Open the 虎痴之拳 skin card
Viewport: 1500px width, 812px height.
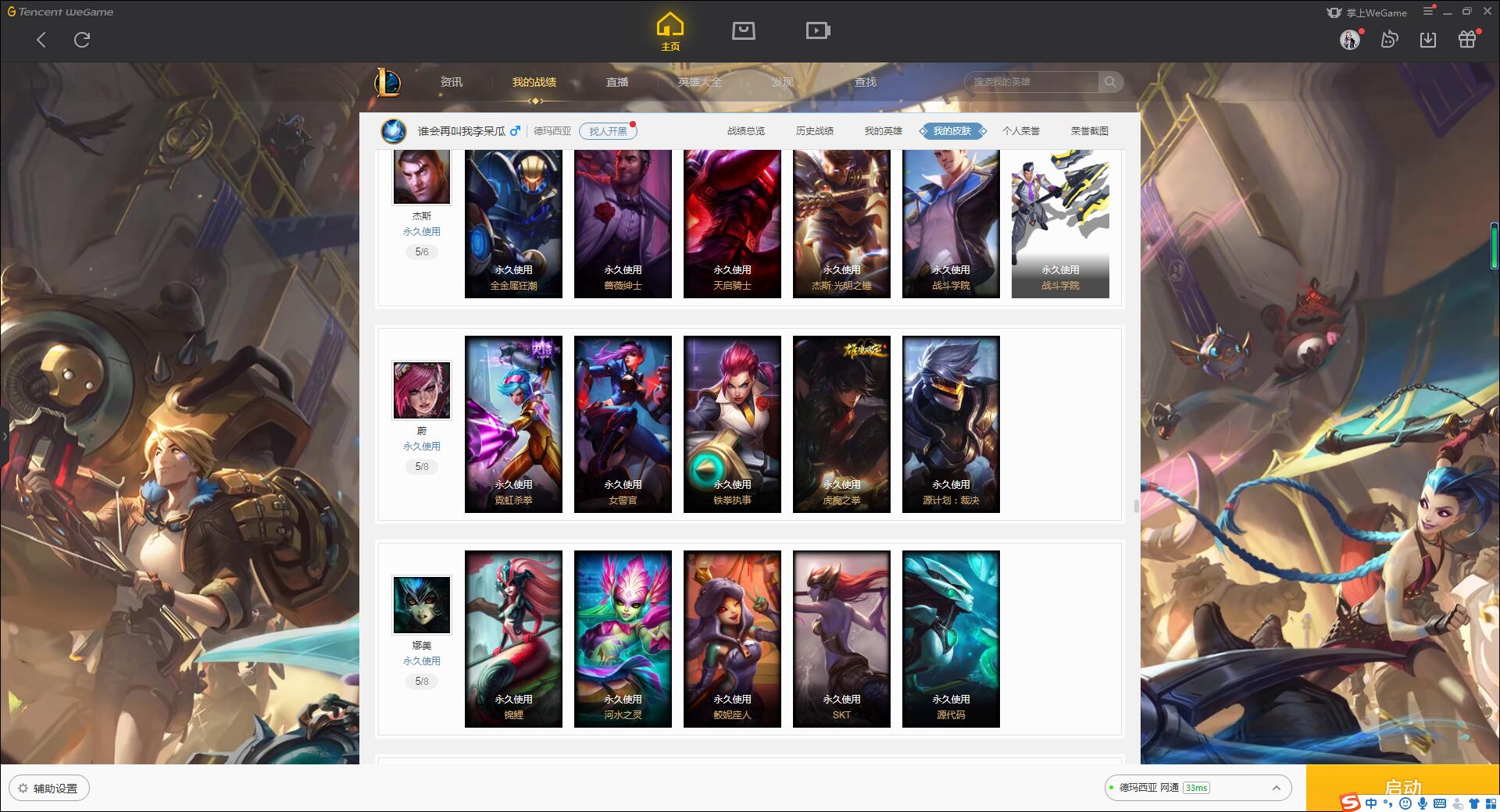point(841,424)
